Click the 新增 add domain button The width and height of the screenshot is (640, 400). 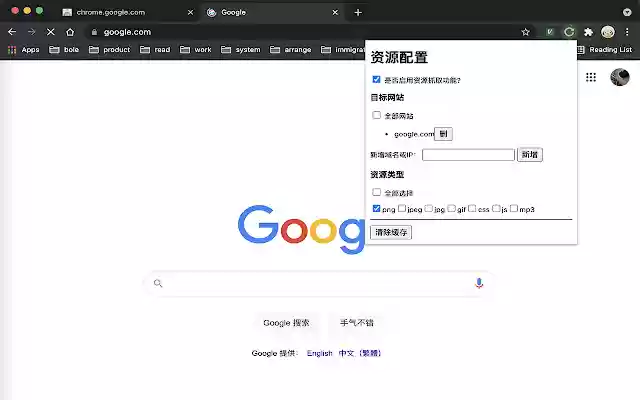coord(530,155)
